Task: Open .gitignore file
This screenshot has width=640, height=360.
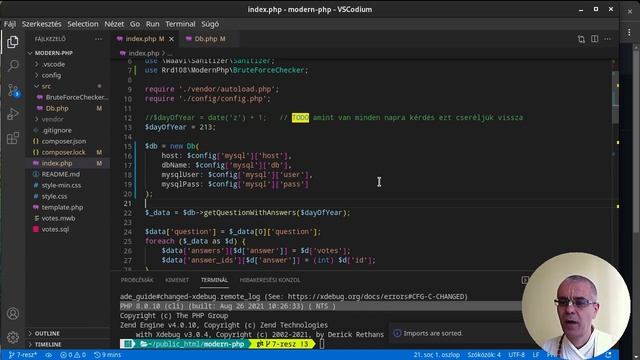Action: point(57,130)
